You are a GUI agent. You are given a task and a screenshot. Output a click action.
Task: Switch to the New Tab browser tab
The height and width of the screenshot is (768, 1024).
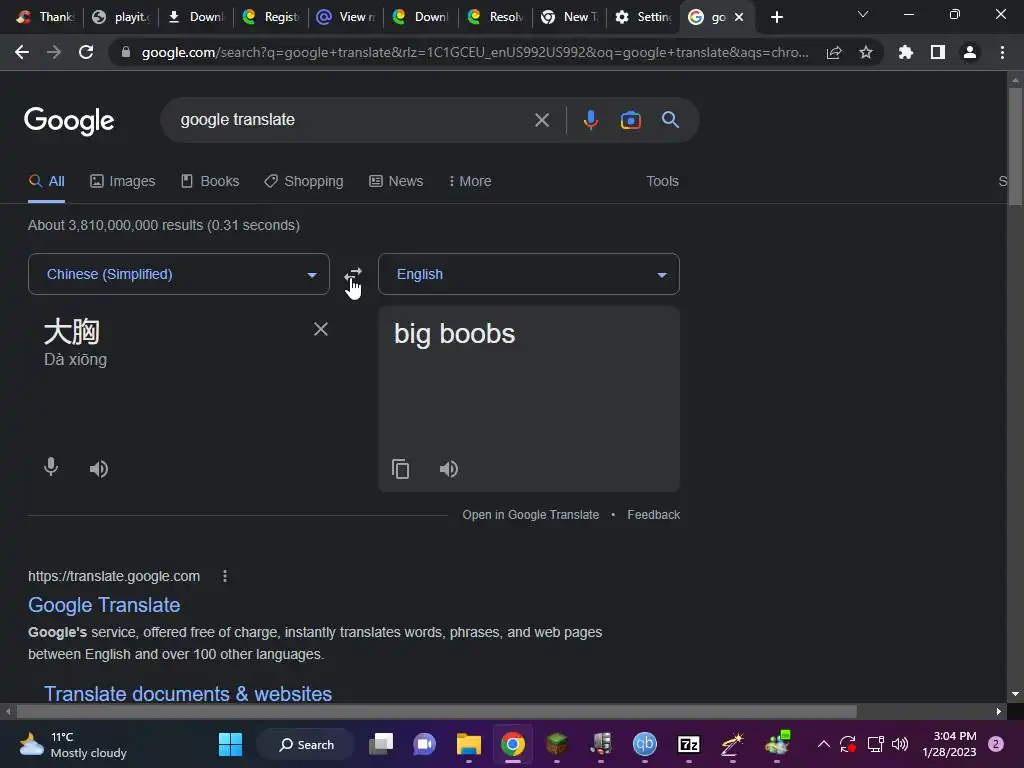[570, 18]
